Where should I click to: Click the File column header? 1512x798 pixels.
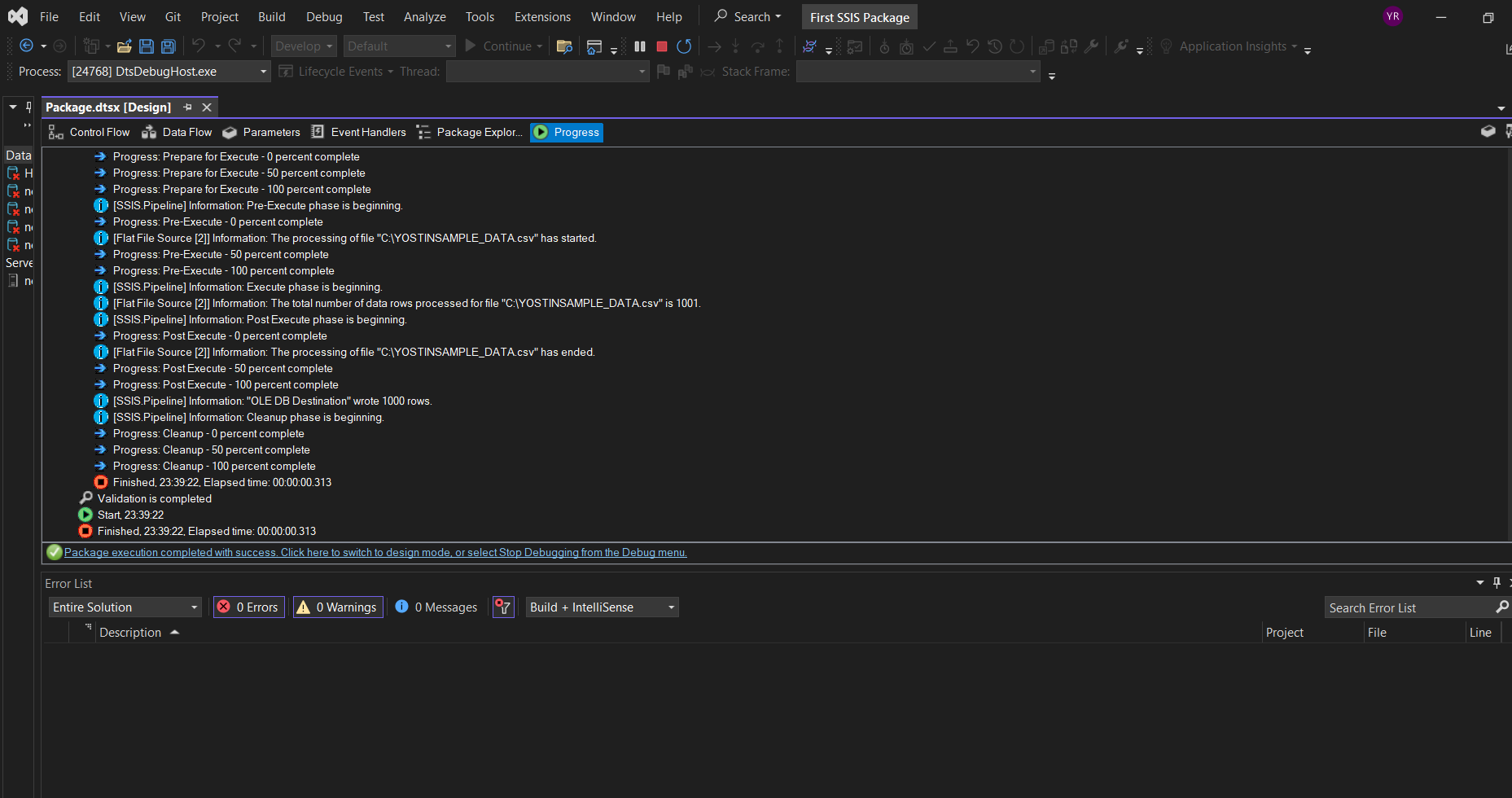(x=1377, y=632)
